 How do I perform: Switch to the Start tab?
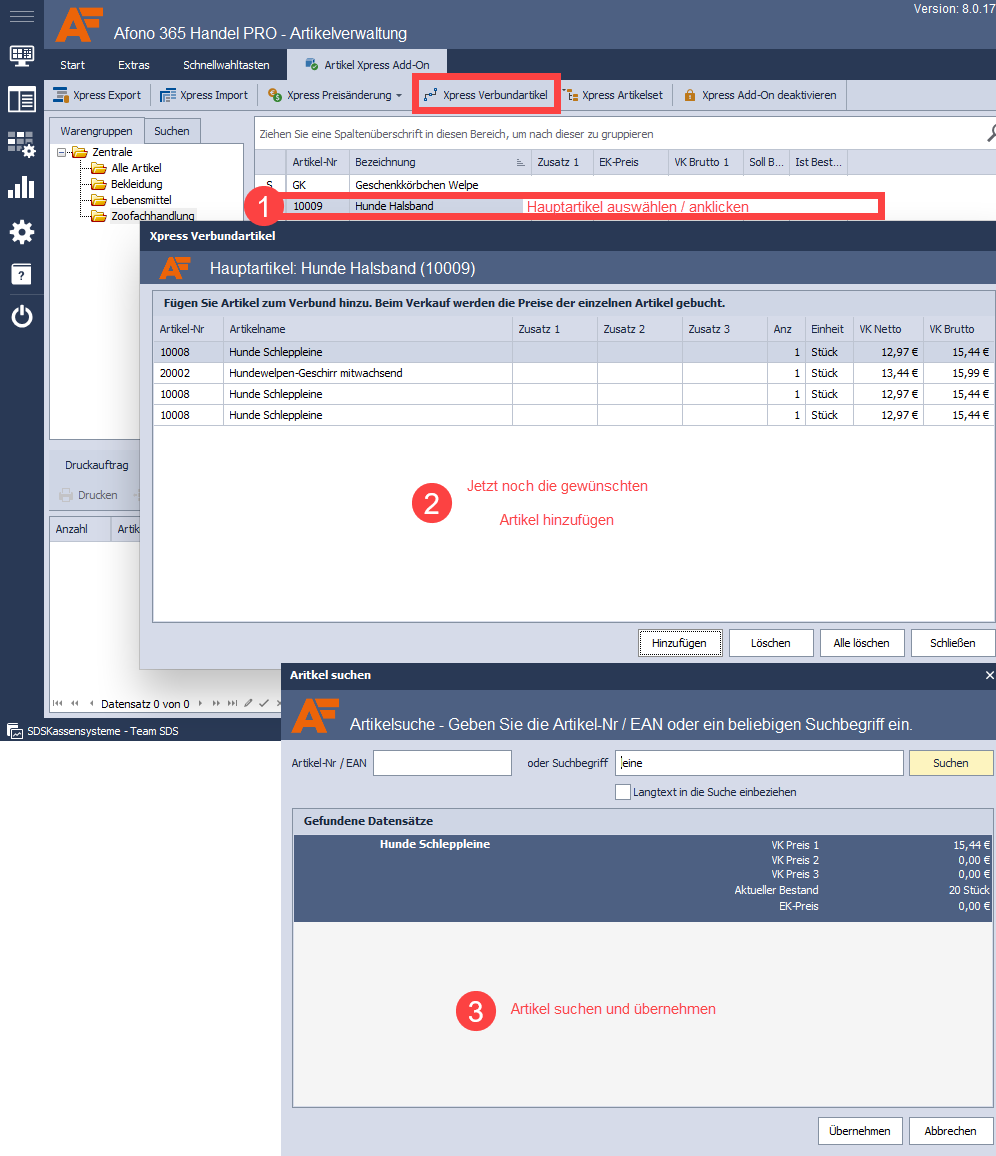(x=72, y=65)
